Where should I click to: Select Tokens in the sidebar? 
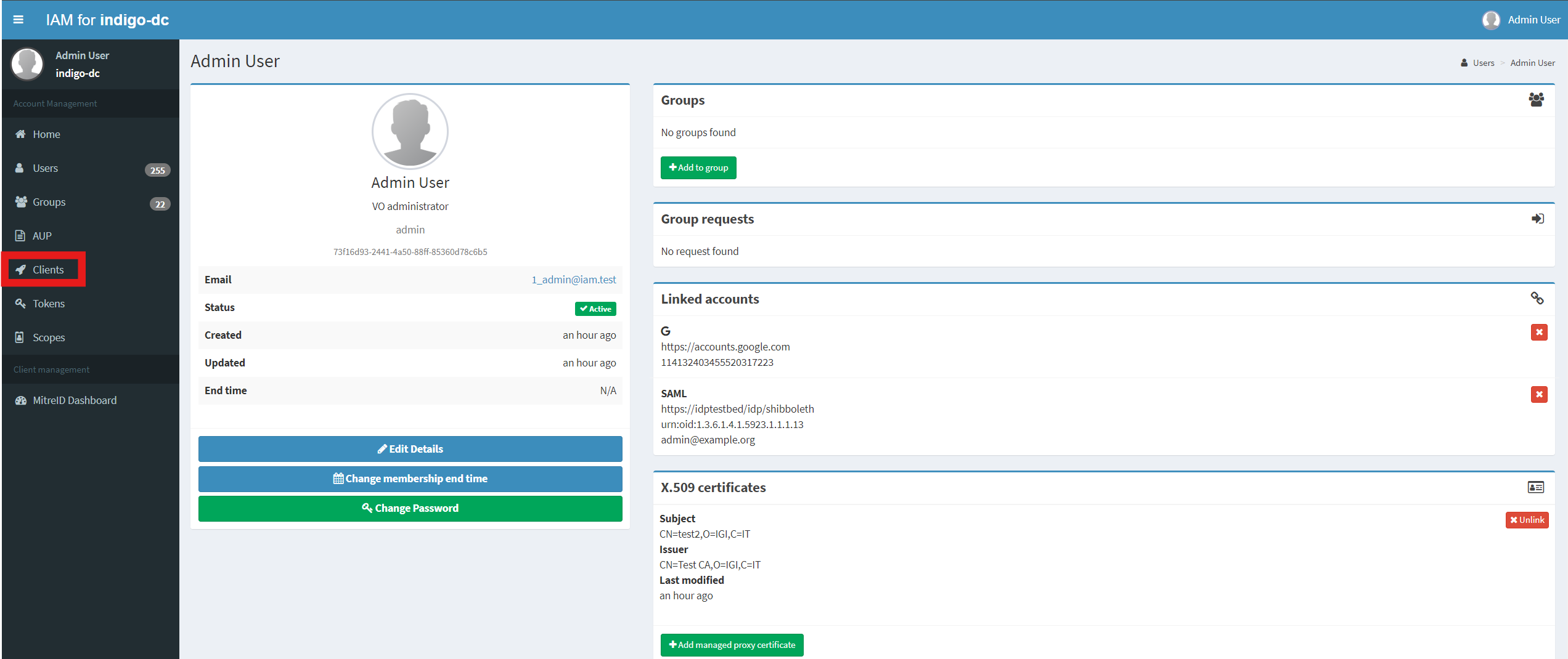click(49, 304)
